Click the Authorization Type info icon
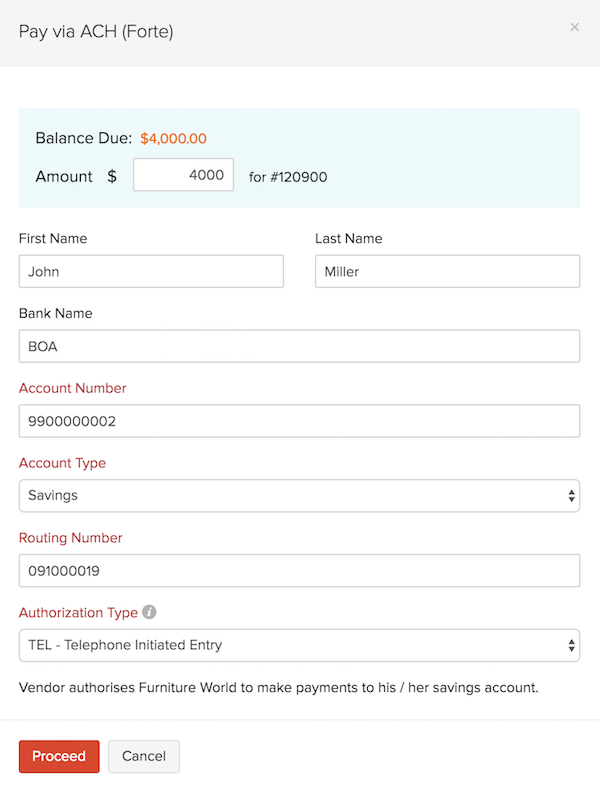Screen dimensions: 600x792 pyautogui.click(x=149, y=612)
